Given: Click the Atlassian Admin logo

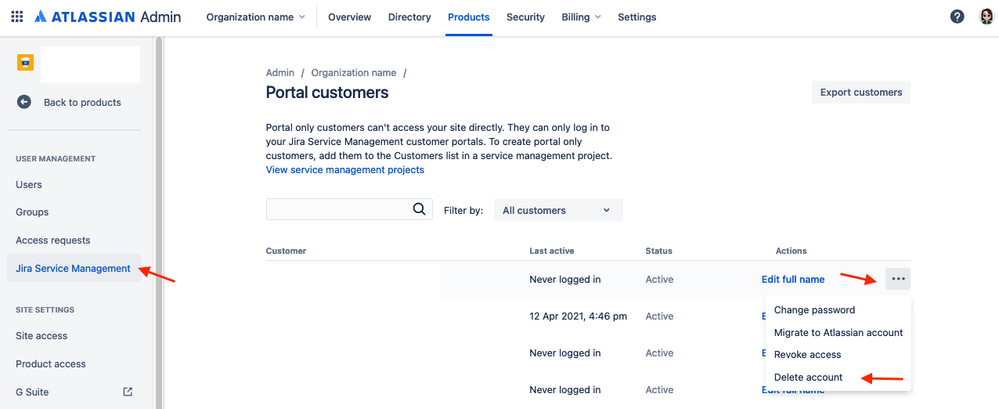Looking at the screenshot, I should [x=108, y=17].
